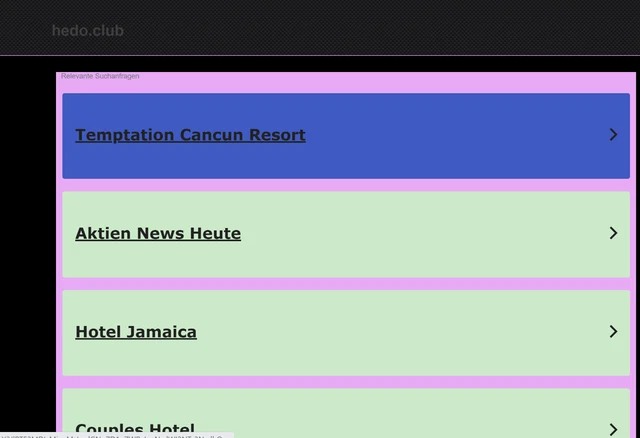Click chevron arrow on Couples Hotel row
The image size is (640, 438).
613,429
